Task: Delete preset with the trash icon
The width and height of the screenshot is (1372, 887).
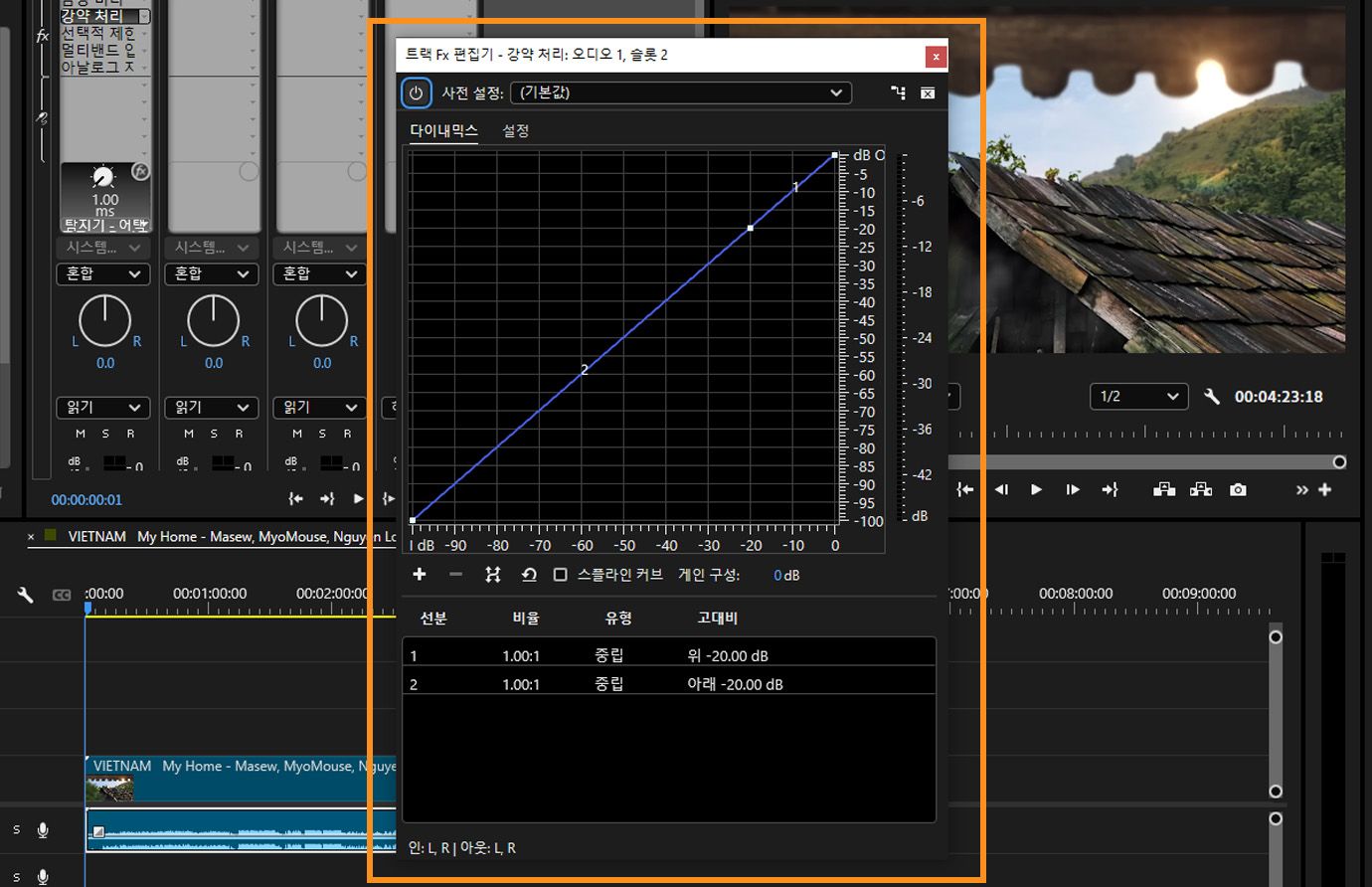Action: point(927,92)
